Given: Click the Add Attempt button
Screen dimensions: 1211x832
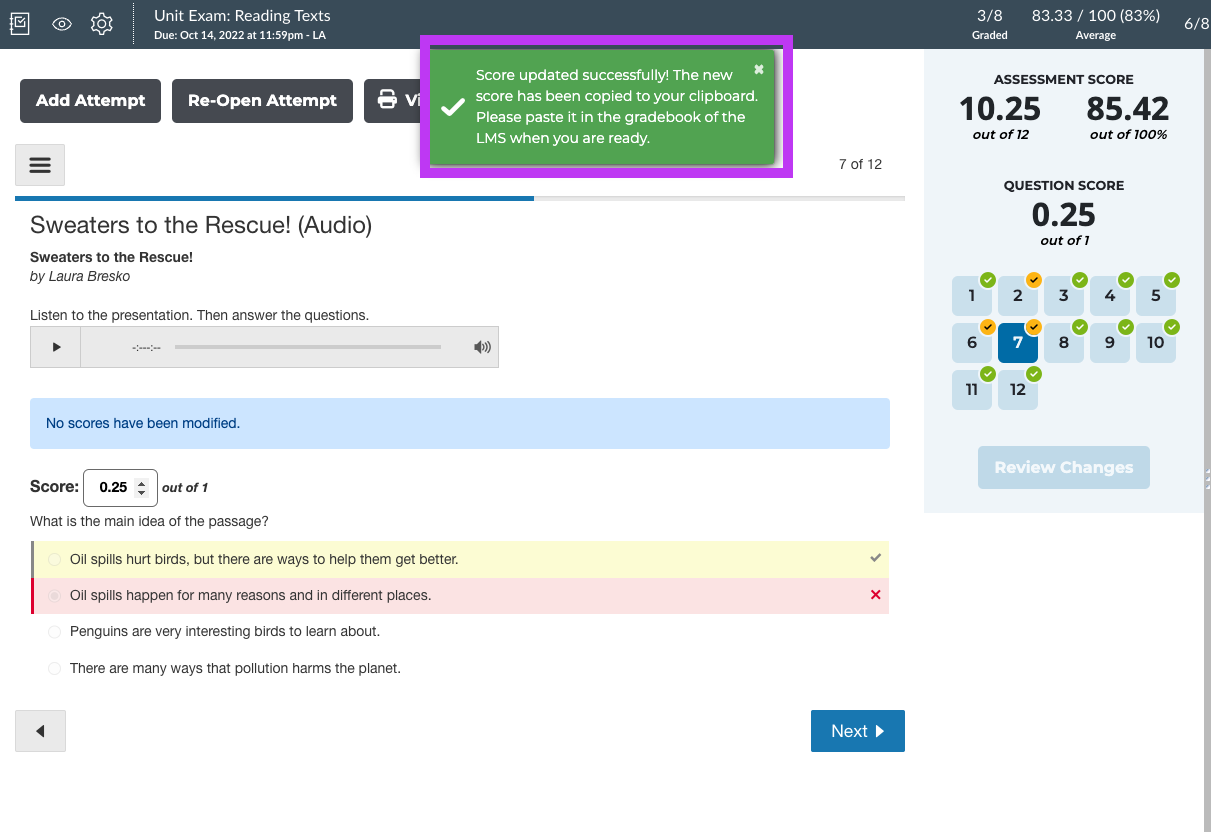Looking at the screenshot, I should [90, 101].
